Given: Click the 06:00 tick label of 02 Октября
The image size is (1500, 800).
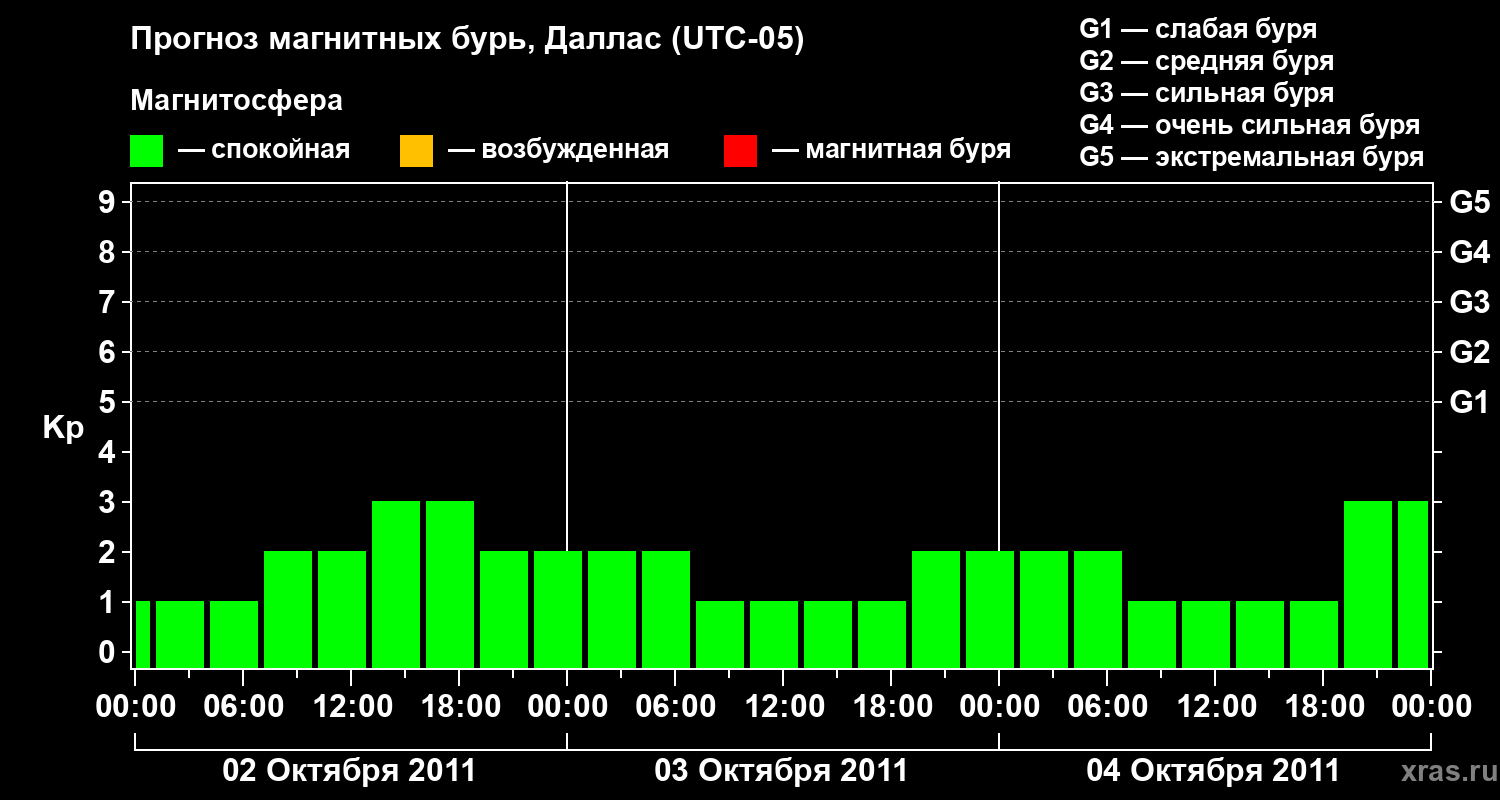Looking at the screenshot, I should (243, 707).
